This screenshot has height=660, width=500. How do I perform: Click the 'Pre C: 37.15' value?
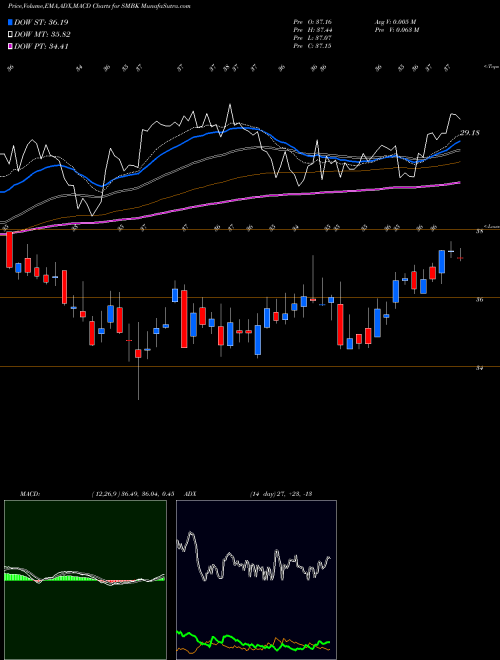(x=312, y=46)
